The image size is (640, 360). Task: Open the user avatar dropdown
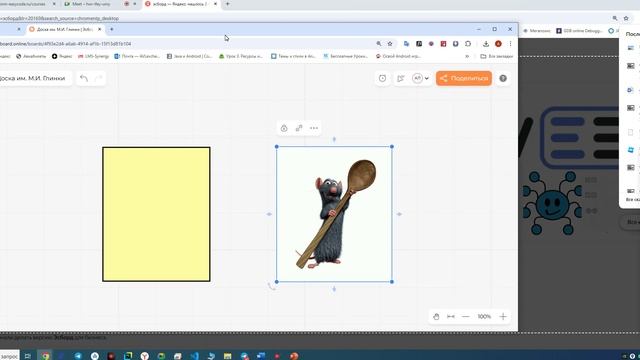click(420, 78)
